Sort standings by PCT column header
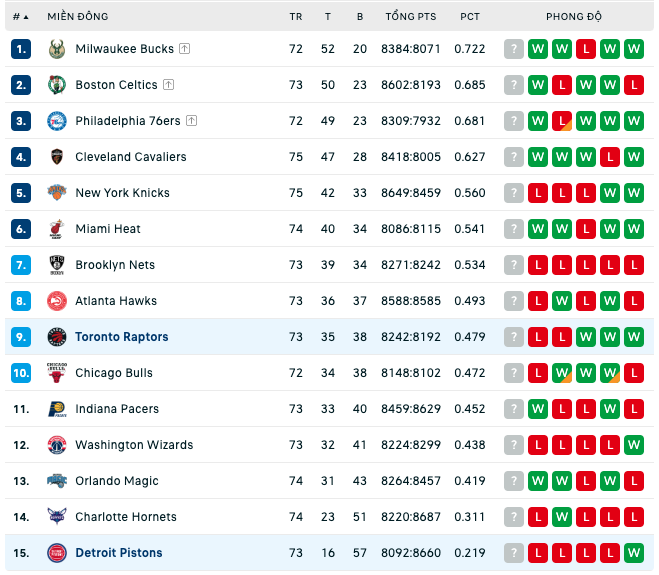This screenshot has height=575, width=659. tap(470, 17)
